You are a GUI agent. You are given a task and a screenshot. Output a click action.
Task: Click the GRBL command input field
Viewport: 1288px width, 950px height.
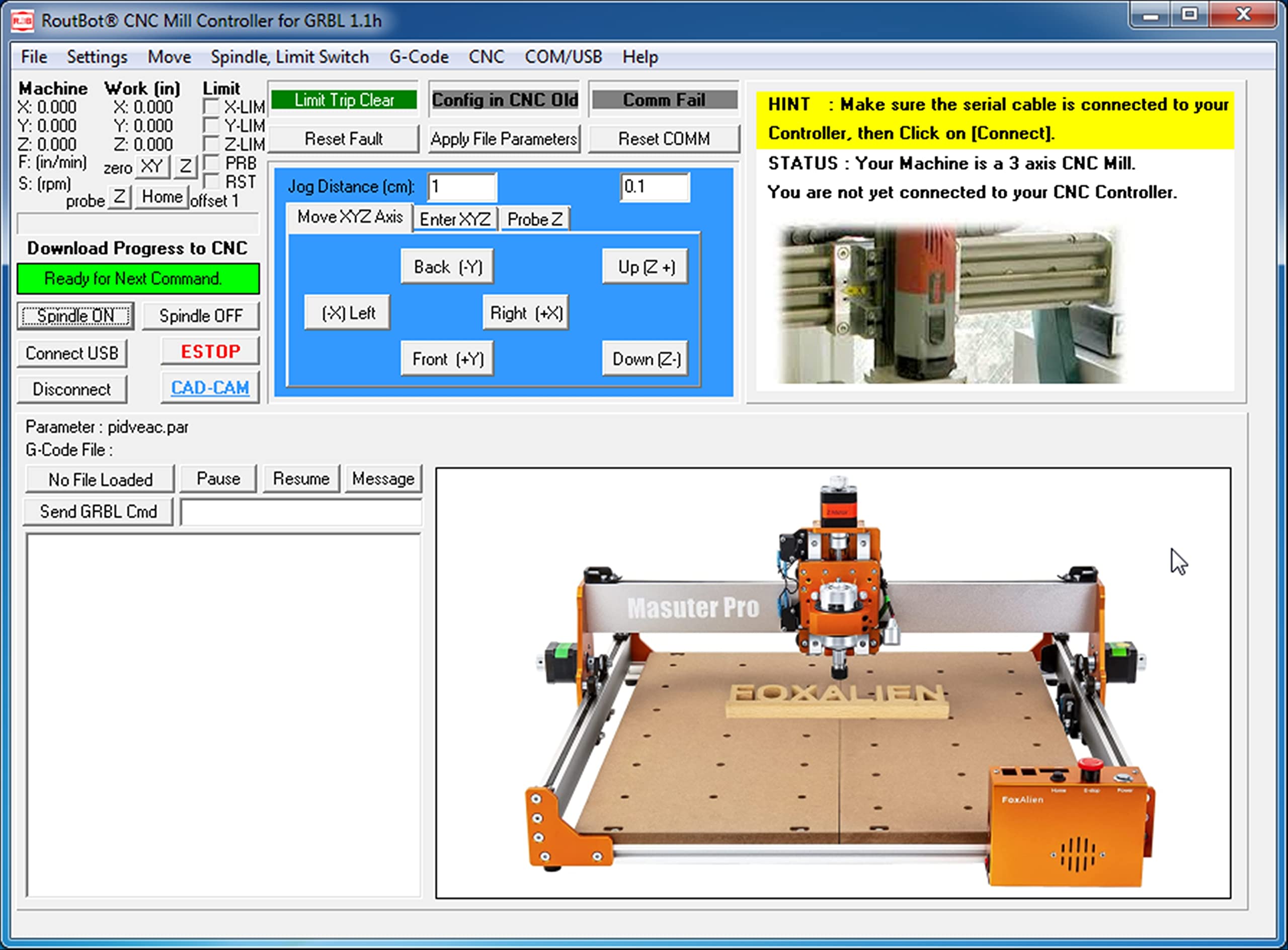[x=301, y=512]
